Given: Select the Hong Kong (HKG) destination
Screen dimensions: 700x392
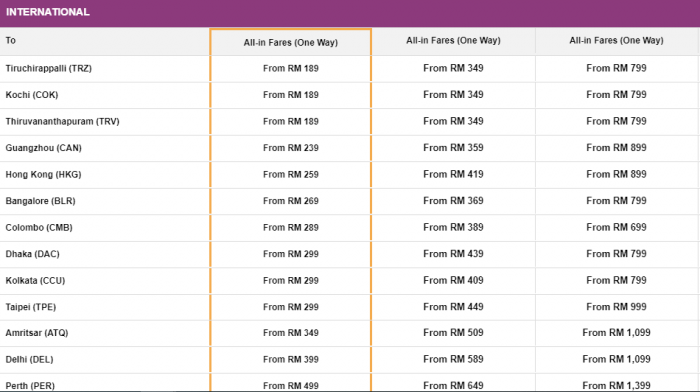Looking at the screenshot, I should coord(43,175).
